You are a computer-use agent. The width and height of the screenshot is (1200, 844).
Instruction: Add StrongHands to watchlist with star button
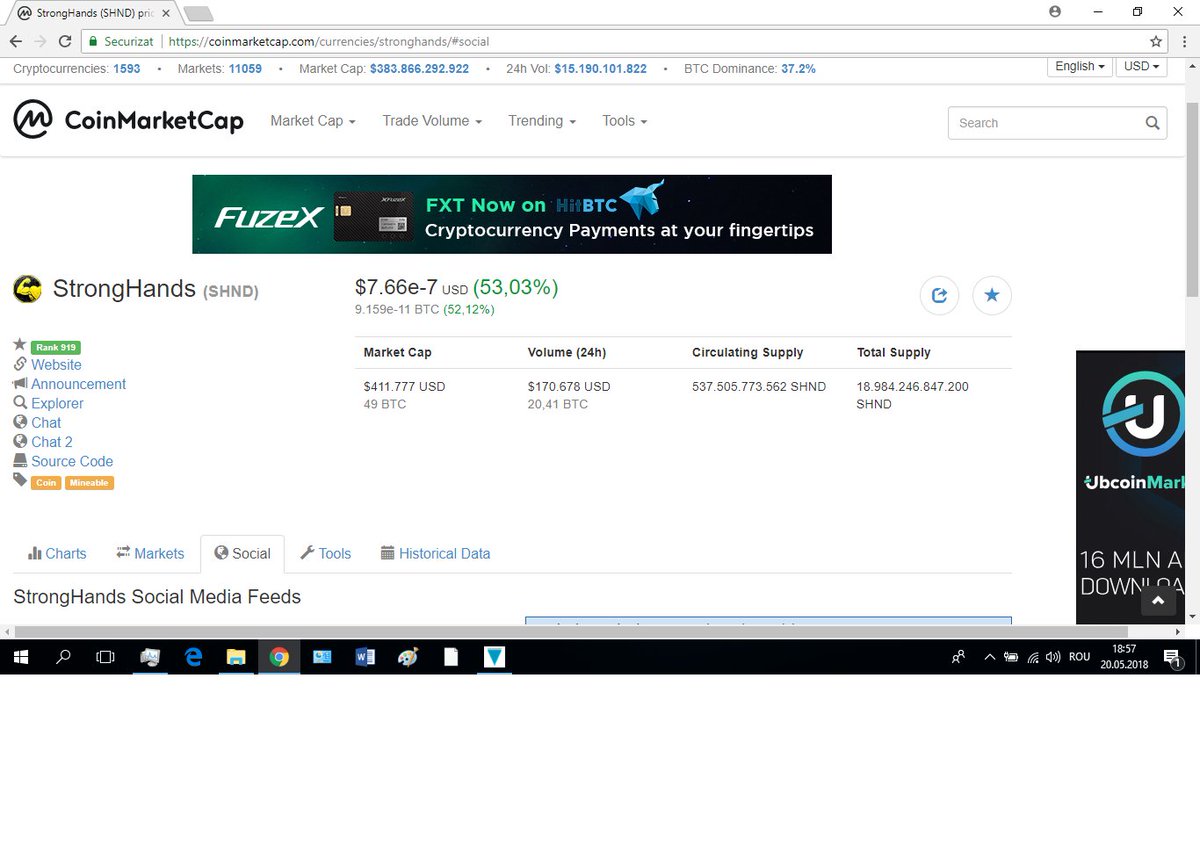(991, 295)
